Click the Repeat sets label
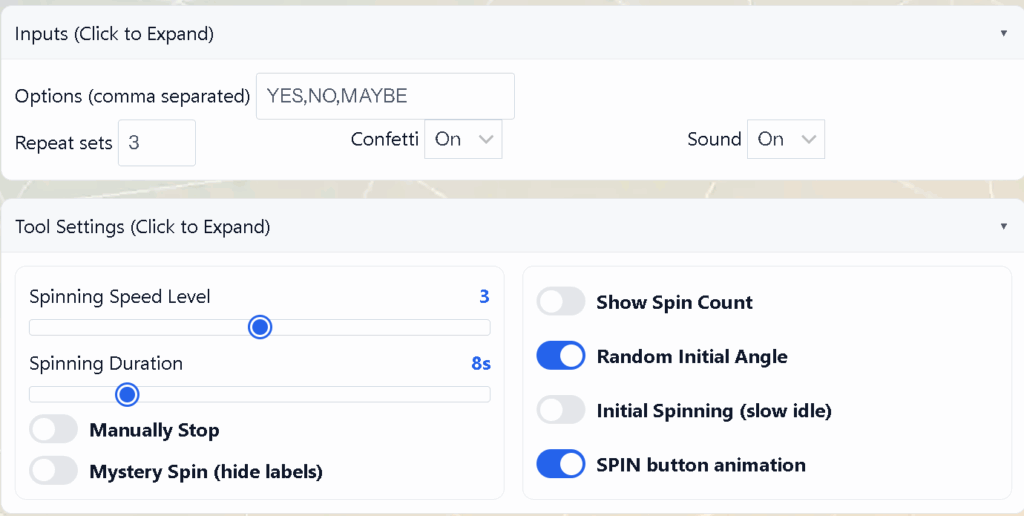The image size is (1024, 516). (64, 143)
